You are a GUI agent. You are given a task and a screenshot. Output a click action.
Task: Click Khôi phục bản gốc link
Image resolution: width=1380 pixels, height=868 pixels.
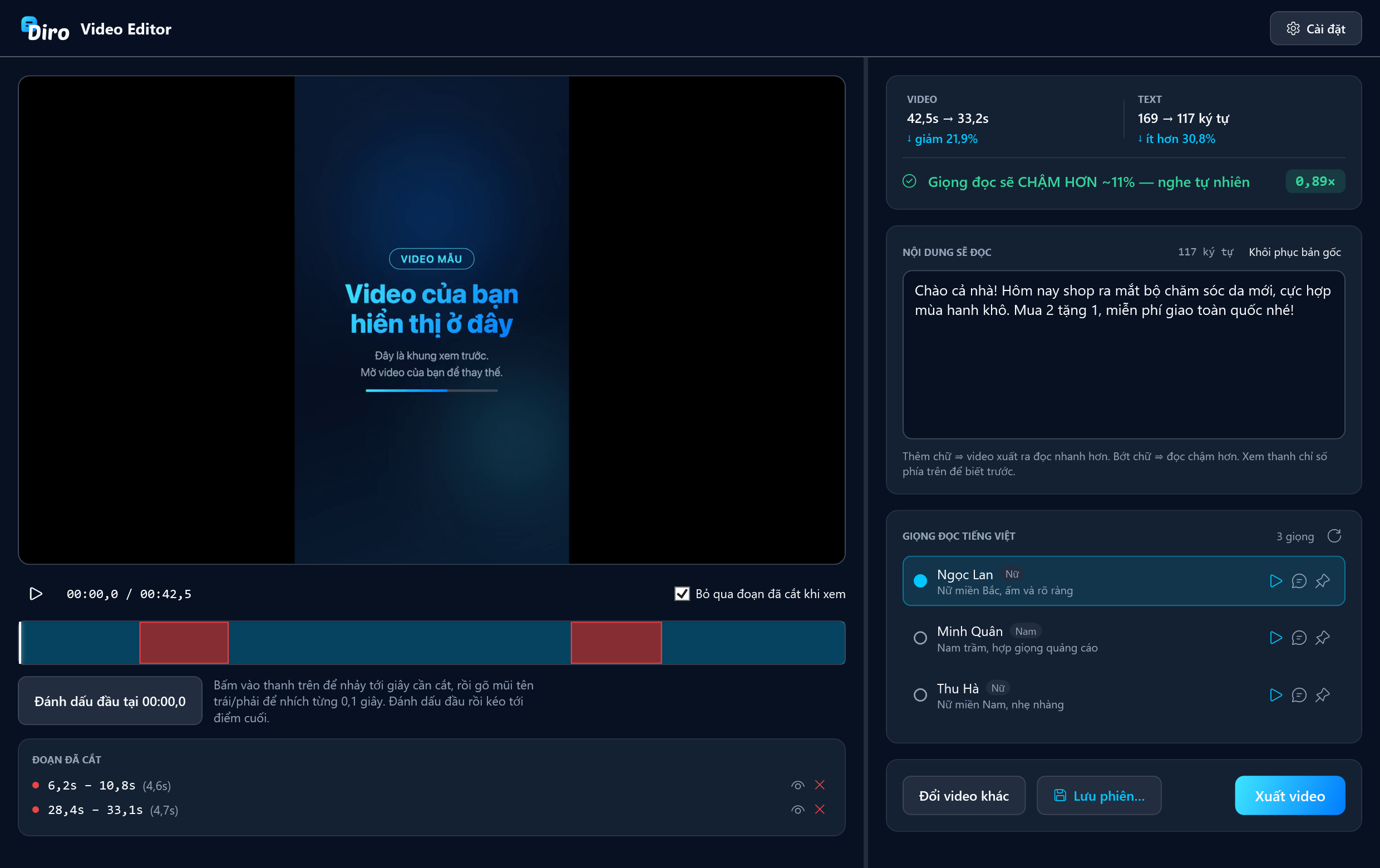point(1295,252)
